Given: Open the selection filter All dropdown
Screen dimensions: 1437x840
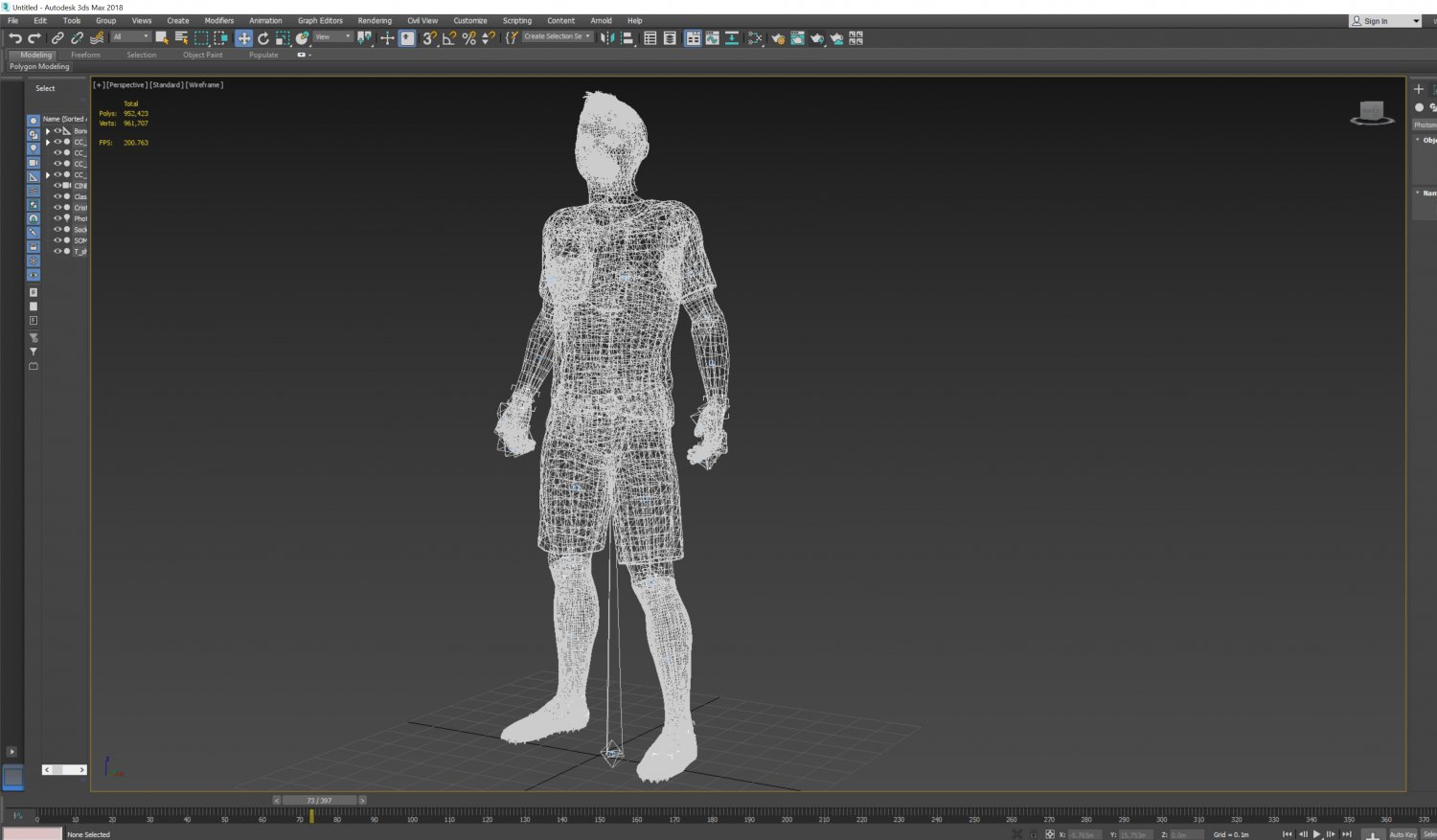Looking at the screenshot, I should (131, 37).
